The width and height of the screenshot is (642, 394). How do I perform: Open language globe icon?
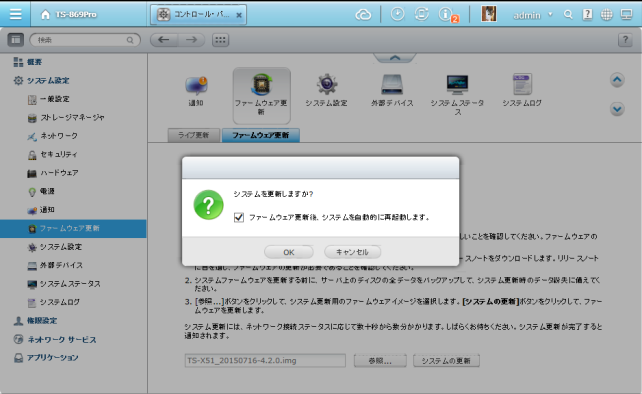click(606, 15)
